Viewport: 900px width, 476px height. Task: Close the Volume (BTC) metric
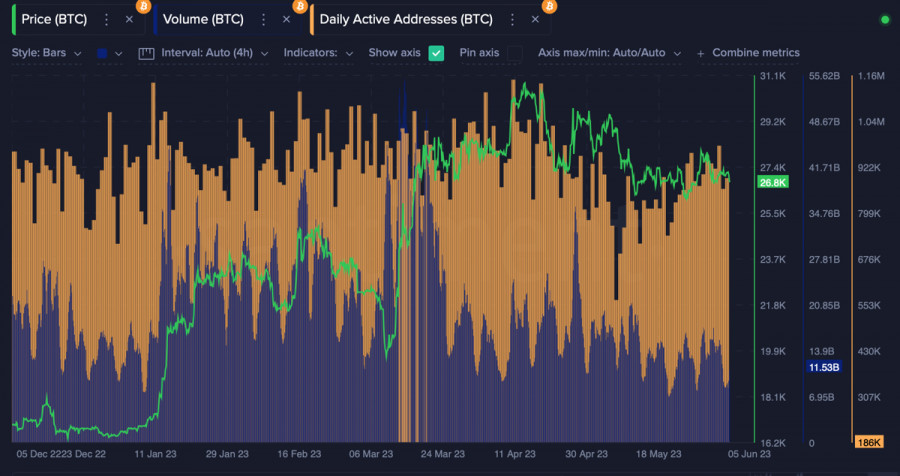tap(286, 19)
